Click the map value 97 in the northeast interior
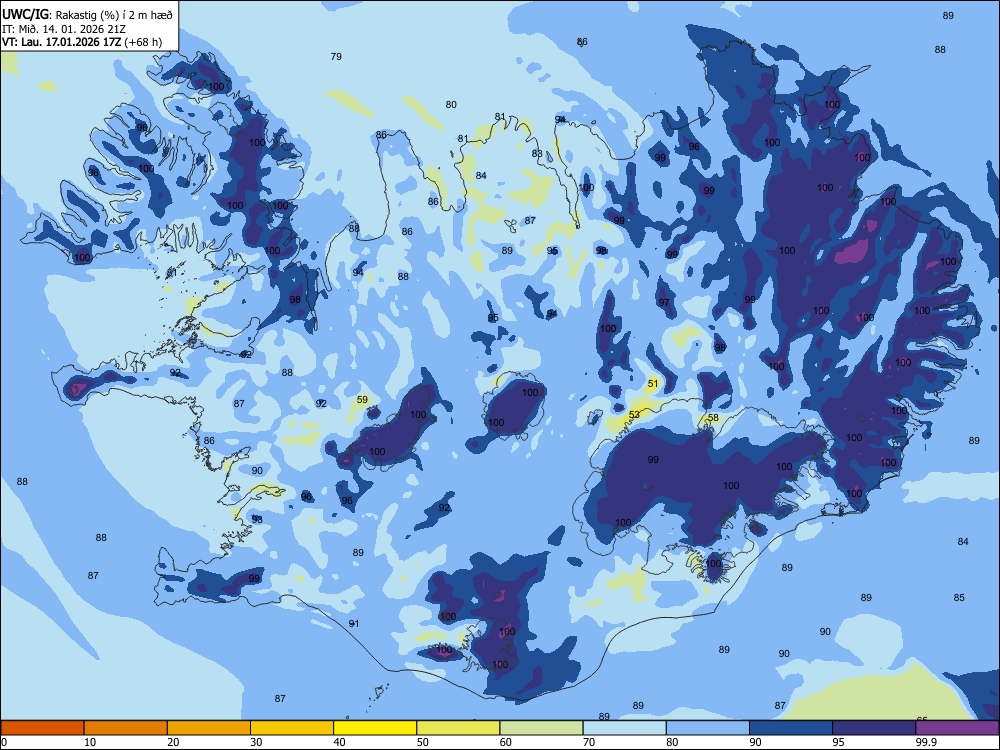 pos(664,302)
